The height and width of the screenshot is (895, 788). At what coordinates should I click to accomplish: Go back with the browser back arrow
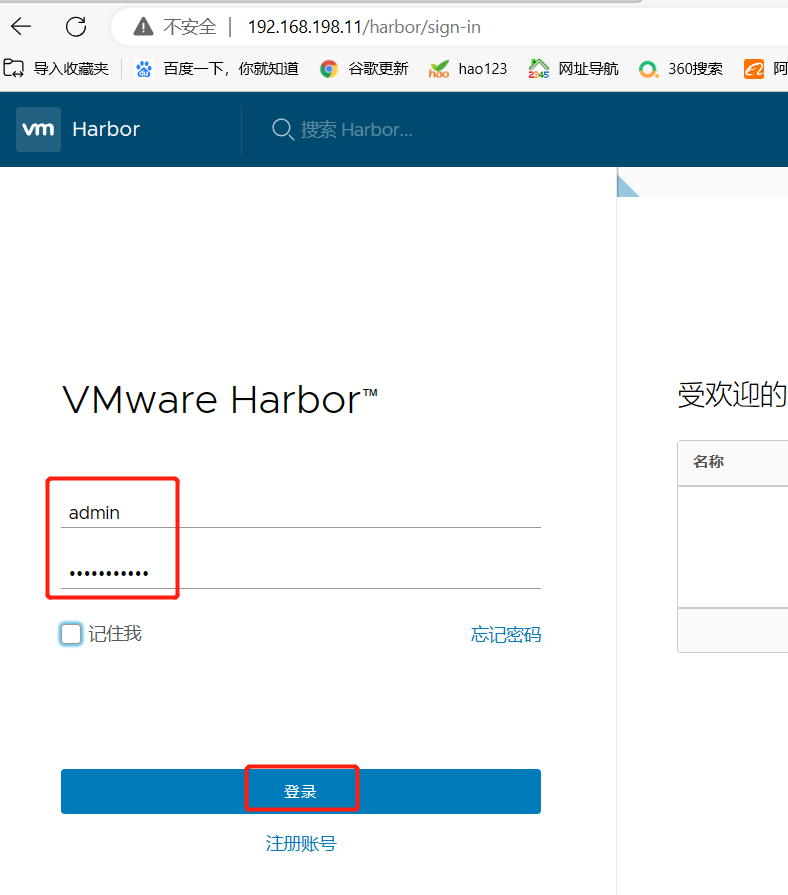pyautogui.click(x=21, y=26)
